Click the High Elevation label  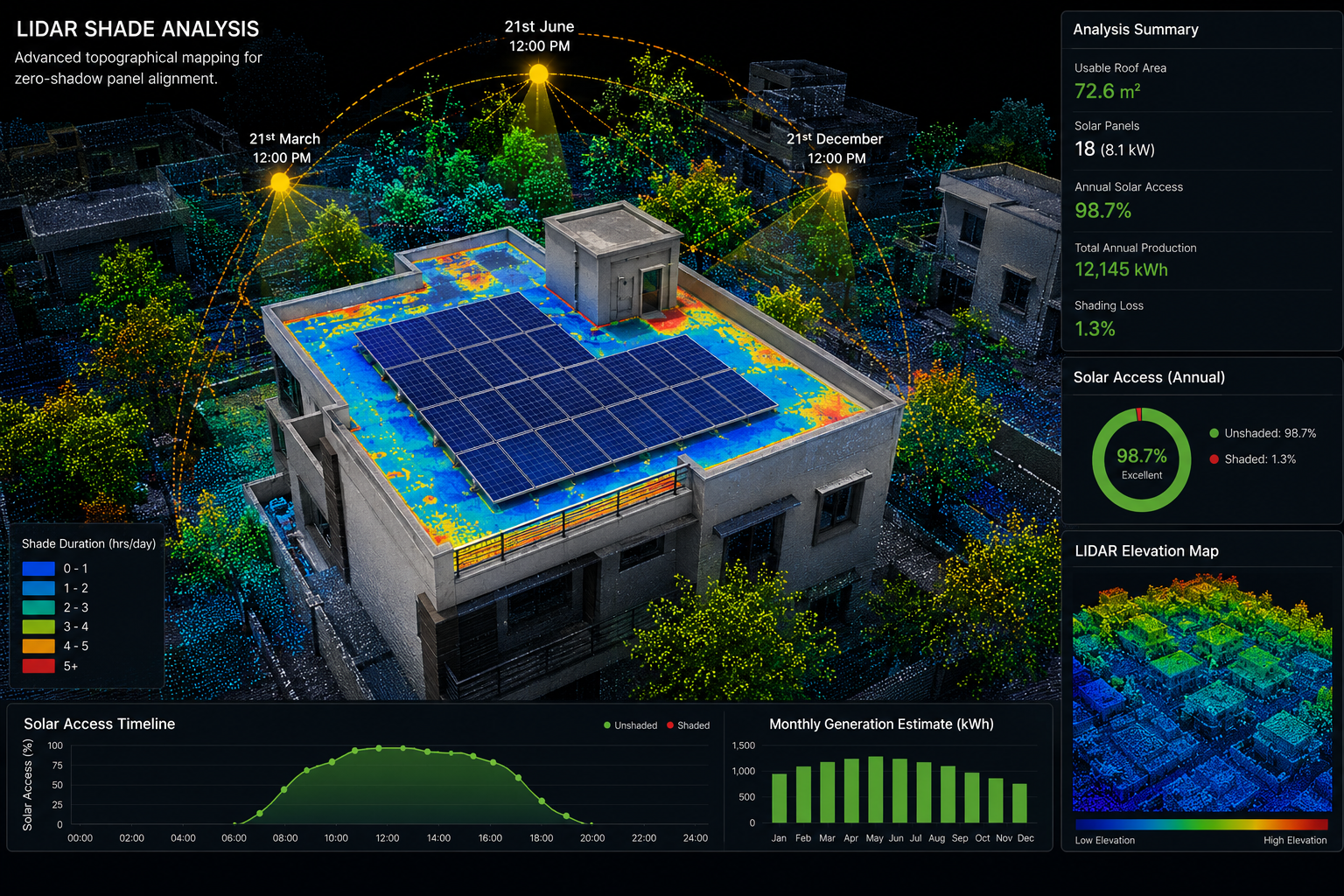(1295, 840)
